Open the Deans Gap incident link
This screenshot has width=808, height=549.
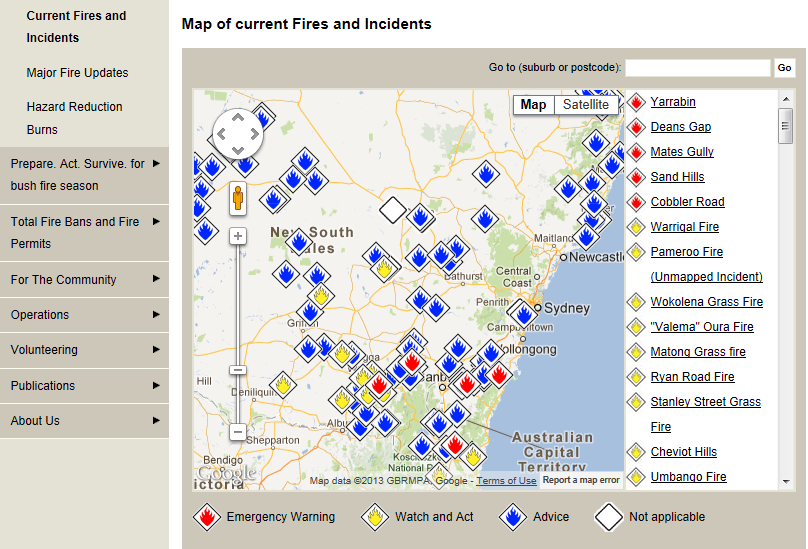click(681, 127)
